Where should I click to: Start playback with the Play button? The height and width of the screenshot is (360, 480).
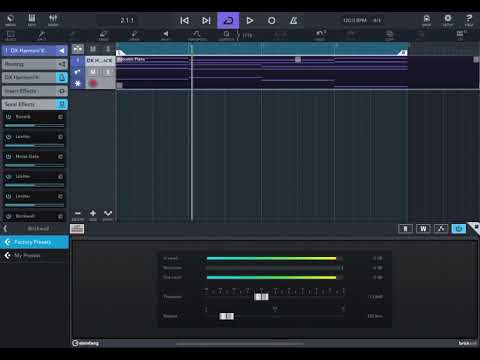click(x=250, y=21)
